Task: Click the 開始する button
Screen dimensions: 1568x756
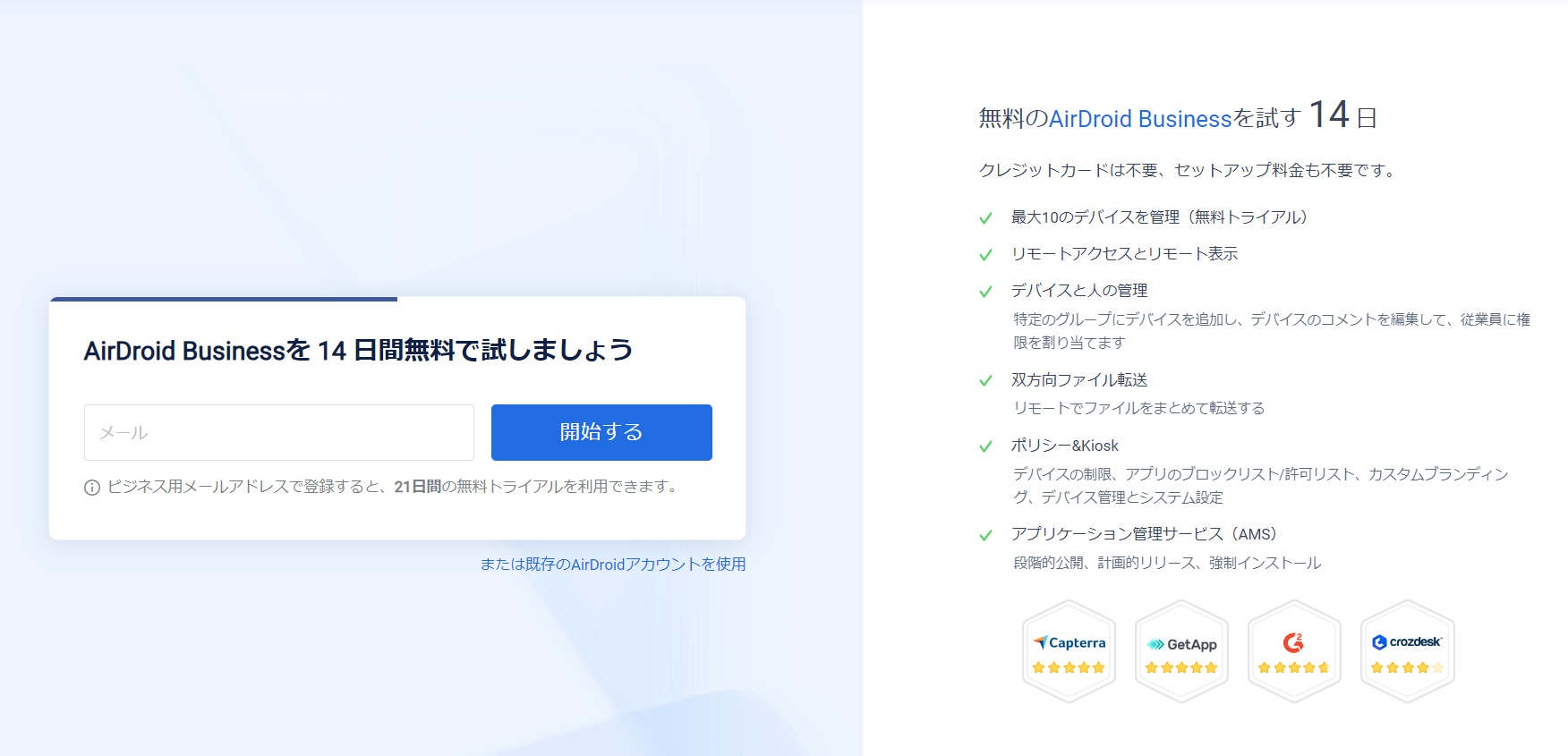Action: (x=601, y=432)
